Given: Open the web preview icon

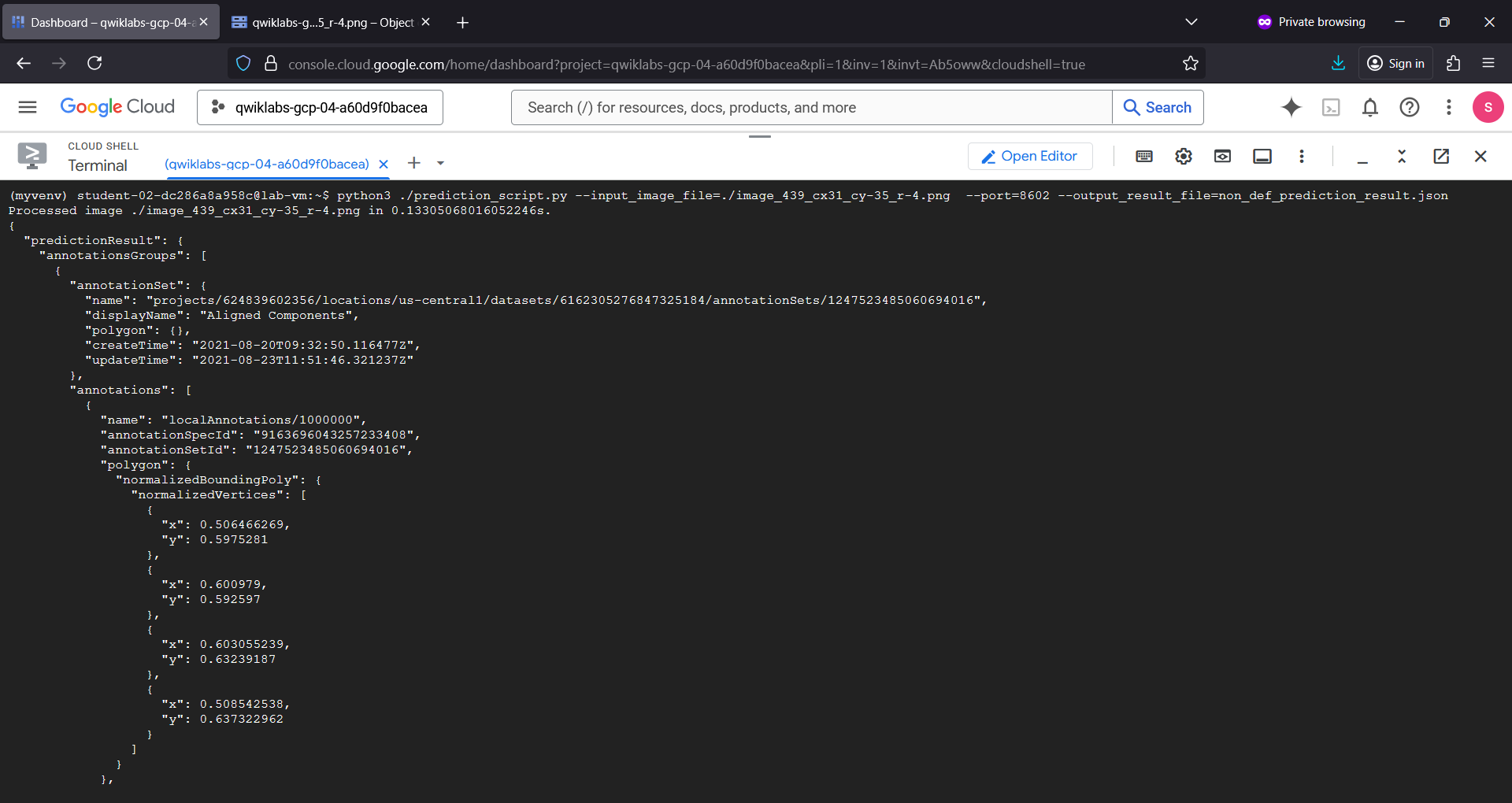Looking at the screenshot, I should 1222,156.
